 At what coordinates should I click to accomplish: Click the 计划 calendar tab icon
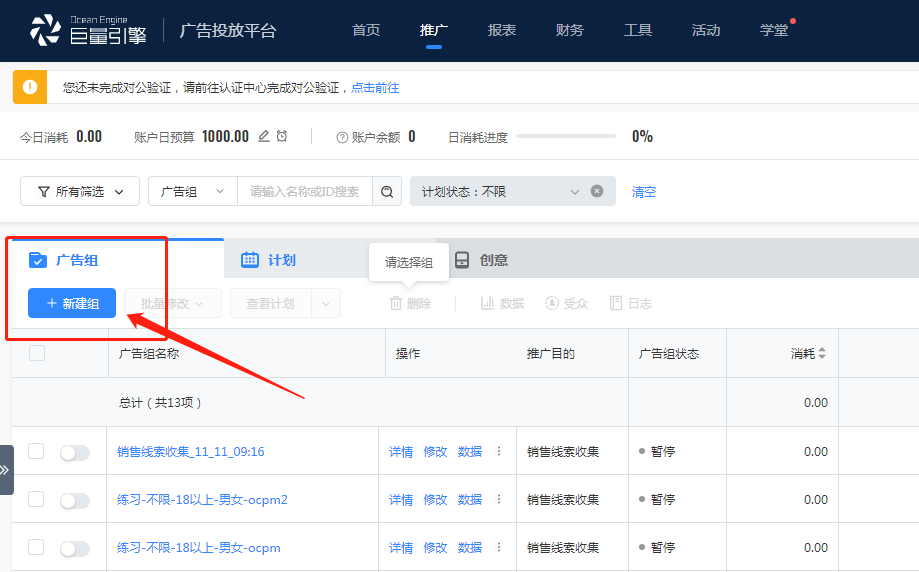(250, 260)
